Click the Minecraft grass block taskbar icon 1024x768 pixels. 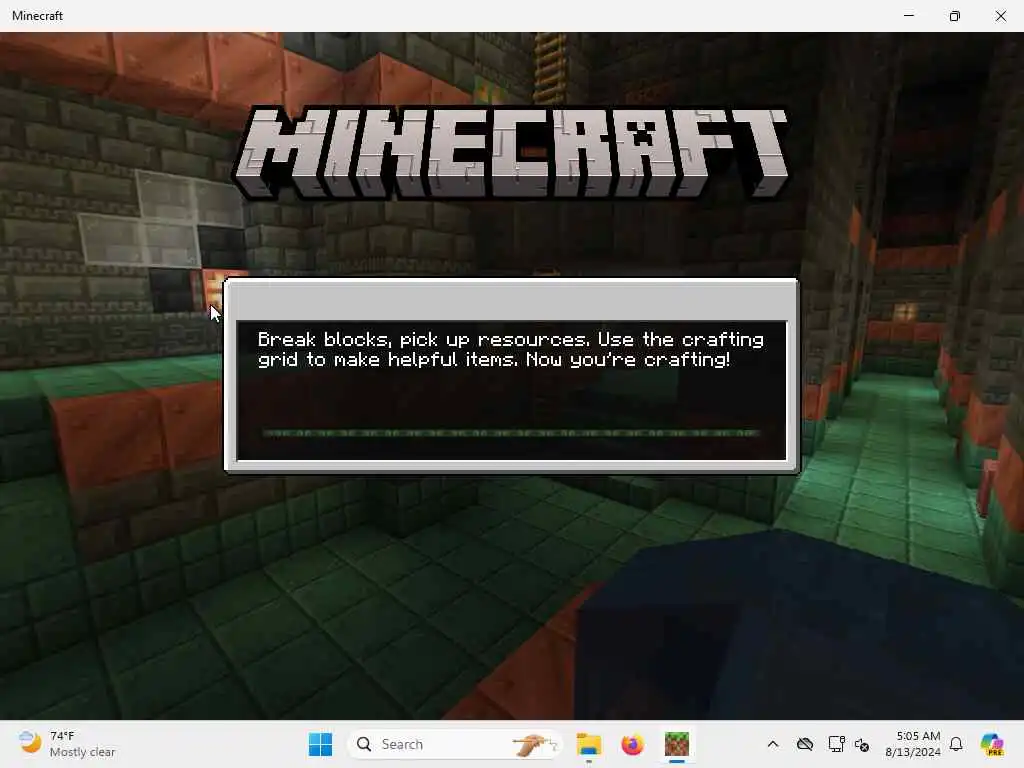pyautogui.click(x=677, y=744)
